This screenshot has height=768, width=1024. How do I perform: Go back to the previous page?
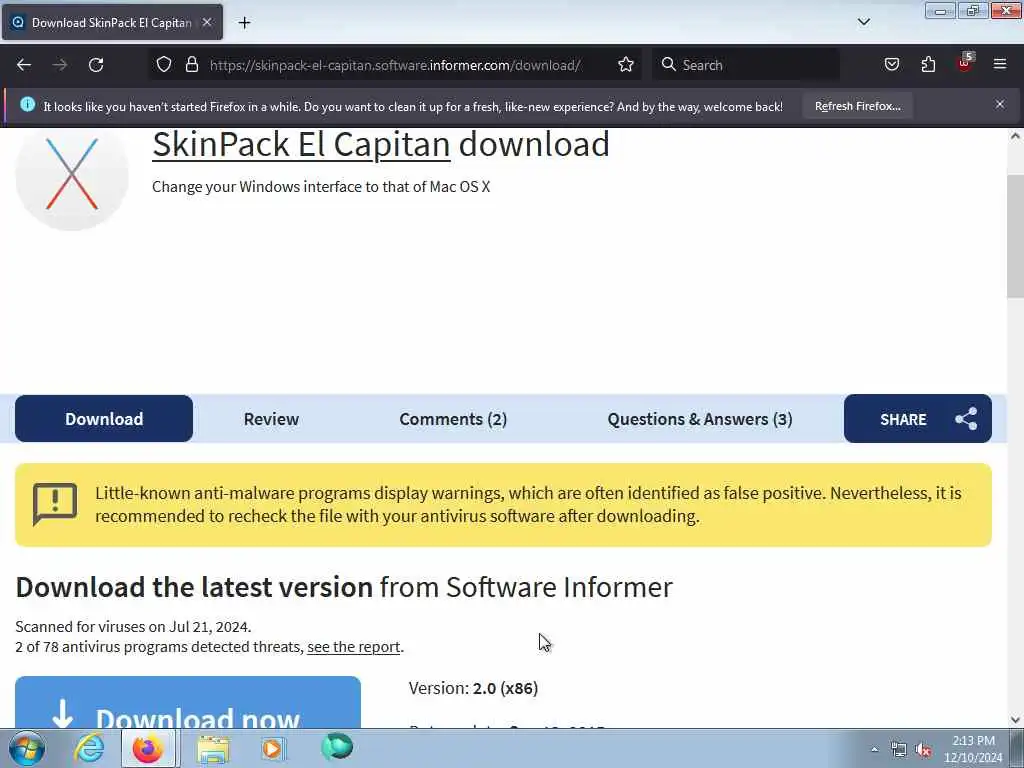pyautogui.click(x=24, y=65)
